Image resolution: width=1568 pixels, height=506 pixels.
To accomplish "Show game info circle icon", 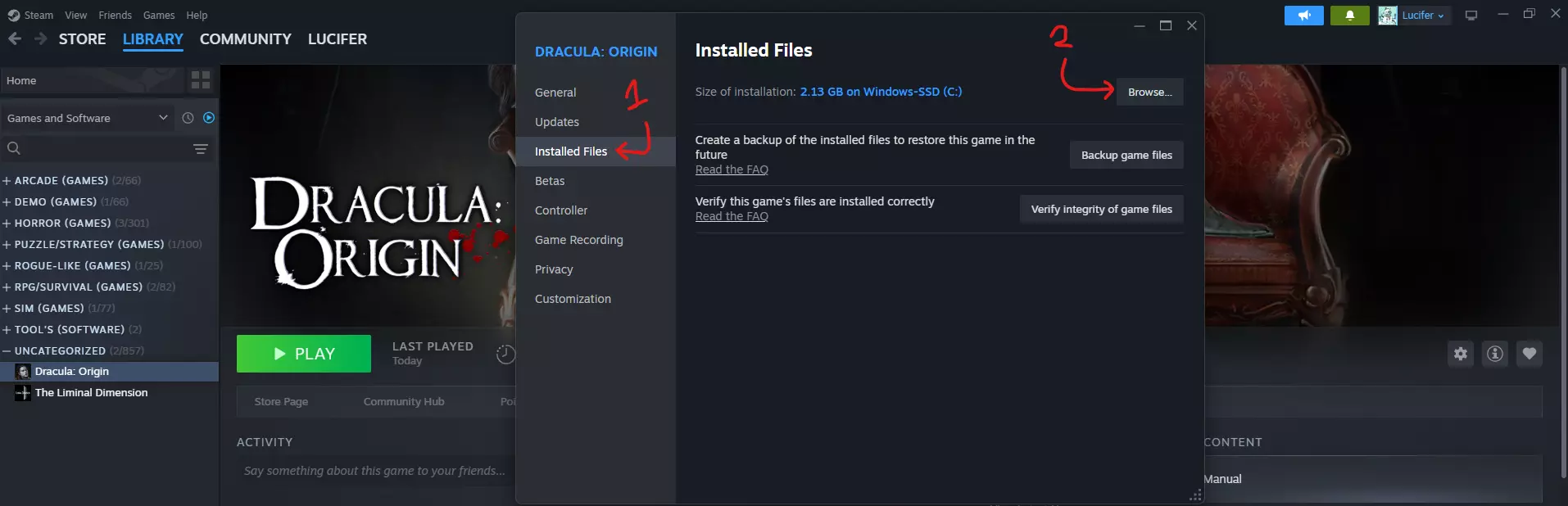I will point(1495,354).
